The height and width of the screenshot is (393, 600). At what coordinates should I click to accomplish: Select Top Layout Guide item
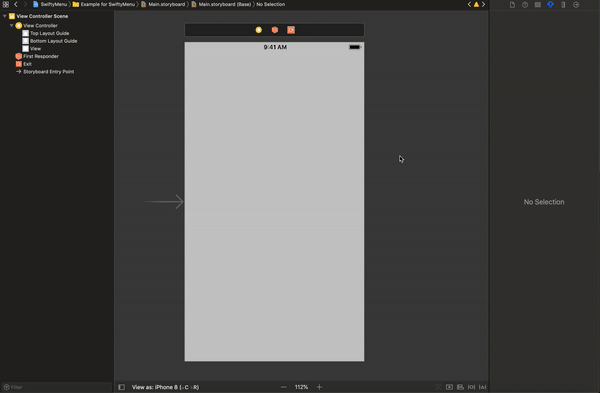pyautogui.click(x=46, y=33)
